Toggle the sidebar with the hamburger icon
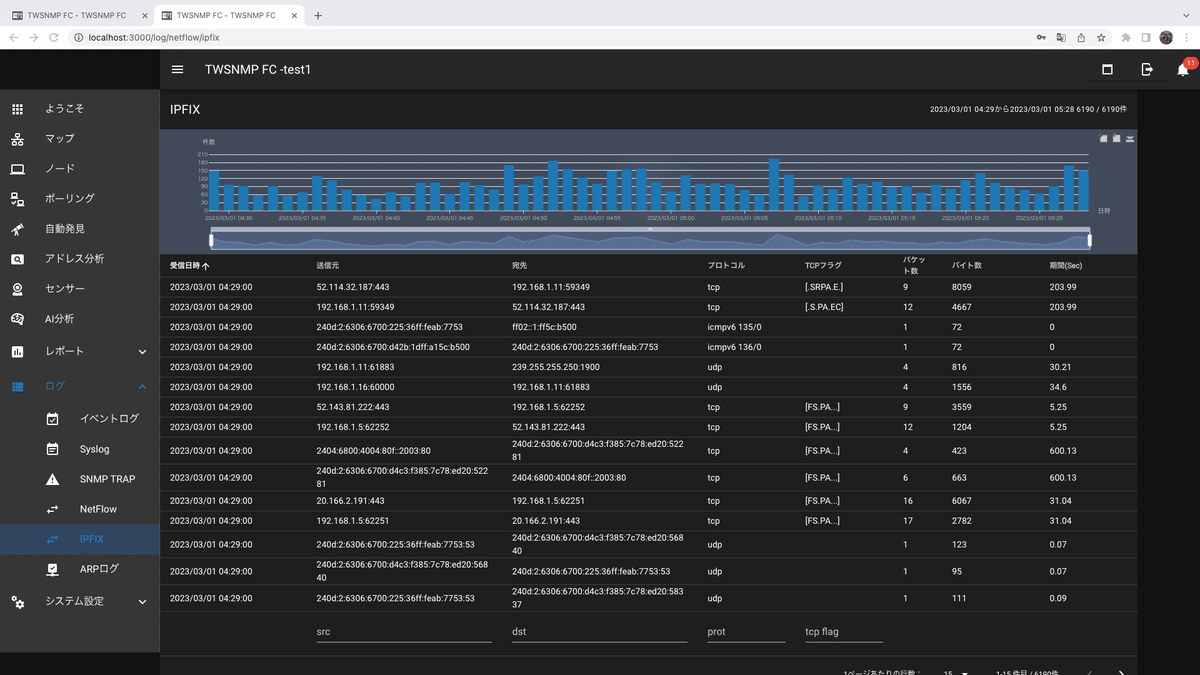The width and height of the screenshot is (1200, 675). [x=177, y=69]
